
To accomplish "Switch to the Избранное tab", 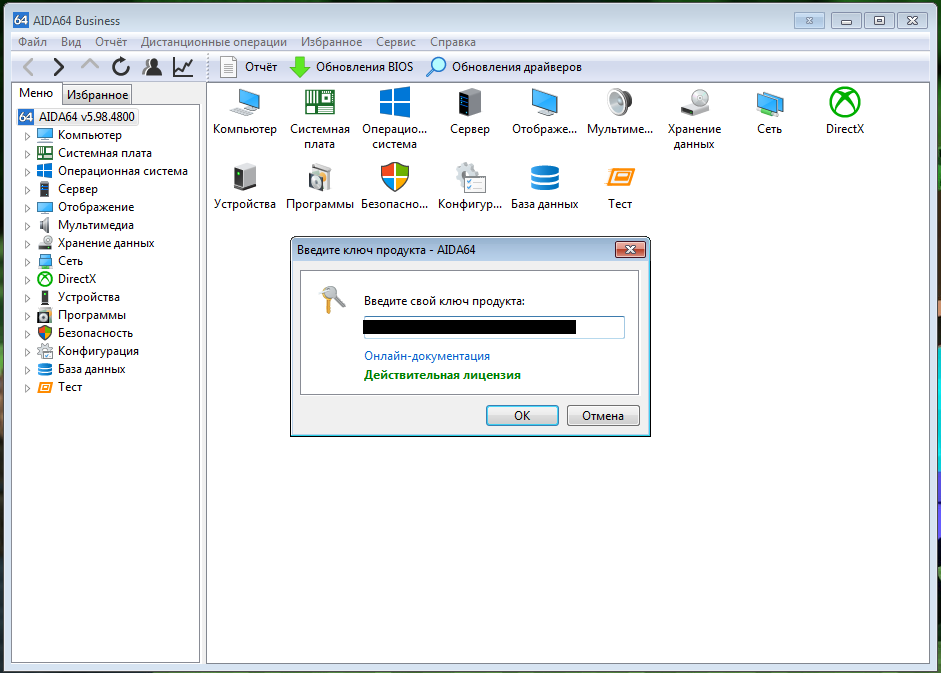I will click(97, 94).
